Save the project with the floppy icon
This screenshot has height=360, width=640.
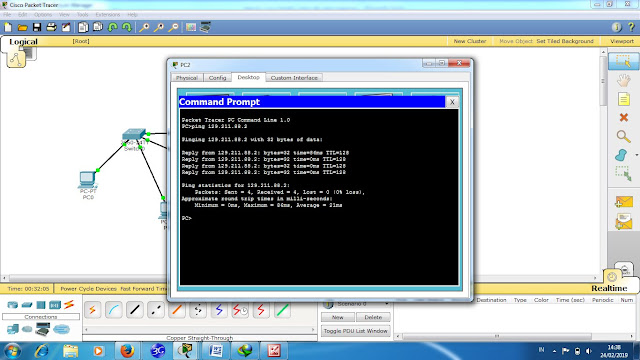(x=37, y=27)
